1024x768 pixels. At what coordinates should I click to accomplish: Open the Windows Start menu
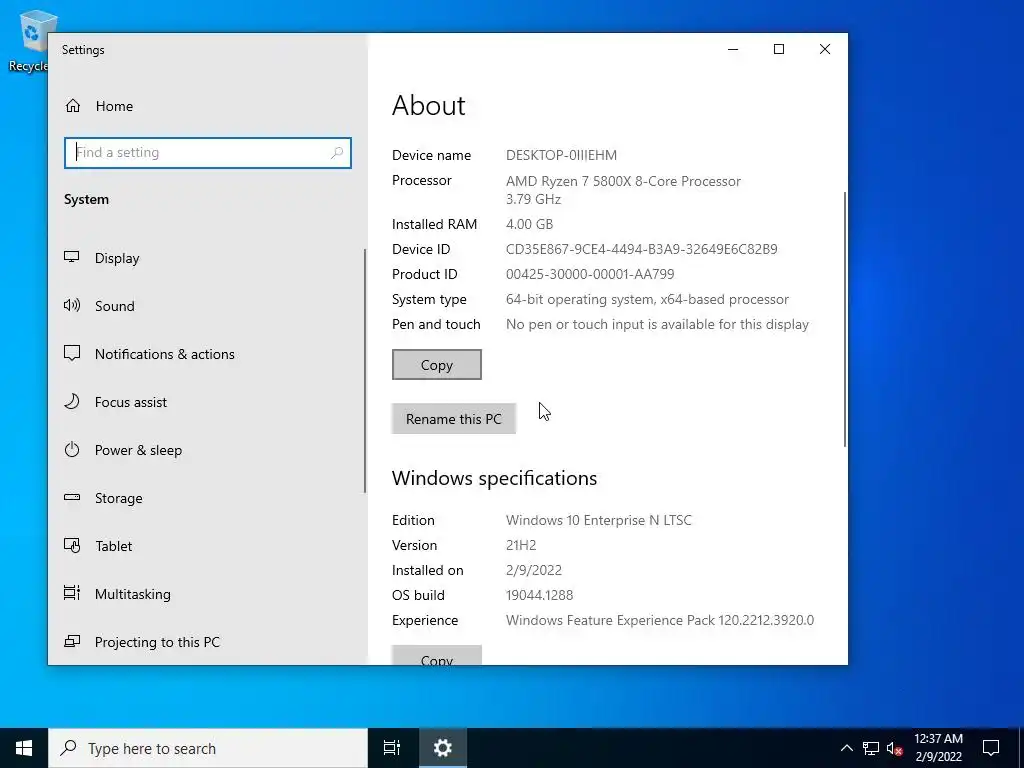pos(24,748)
